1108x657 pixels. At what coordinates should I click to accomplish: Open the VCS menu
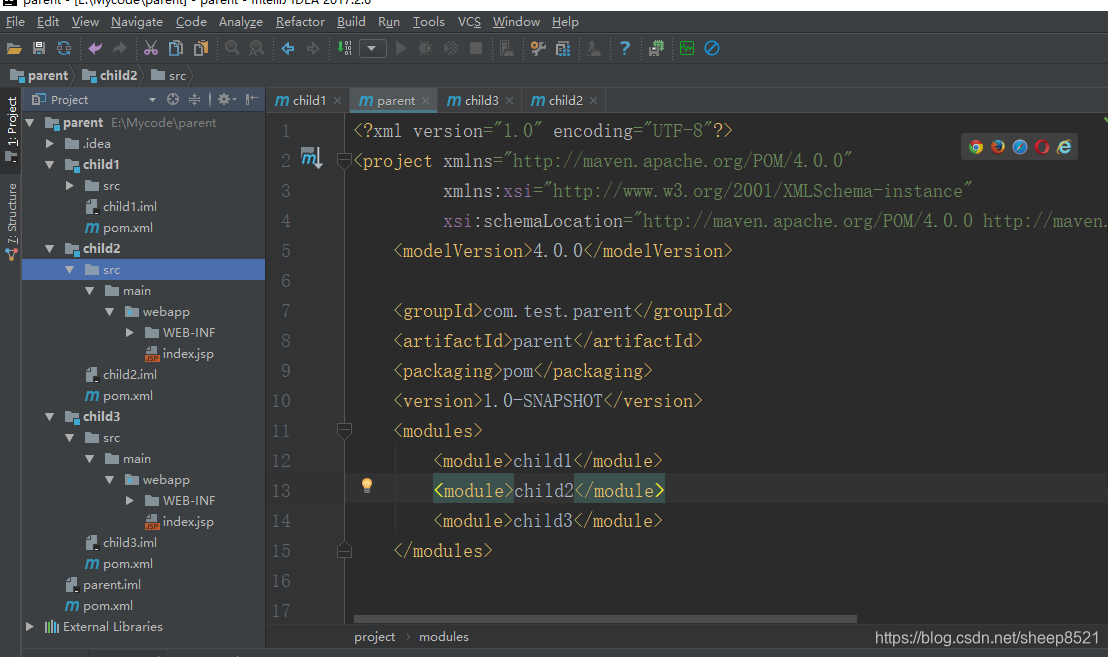tap(469, 22)
